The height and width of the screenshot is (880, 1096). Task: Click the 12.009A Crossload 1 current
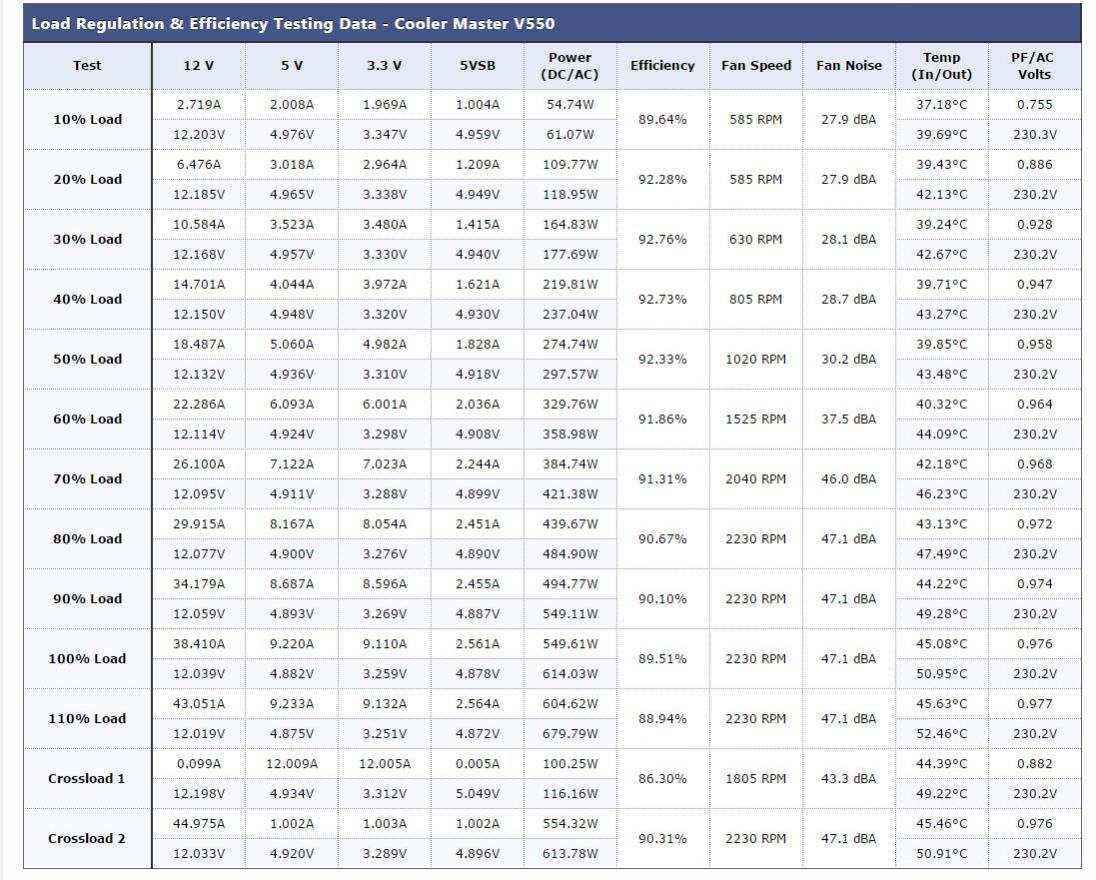click(291, 764)
